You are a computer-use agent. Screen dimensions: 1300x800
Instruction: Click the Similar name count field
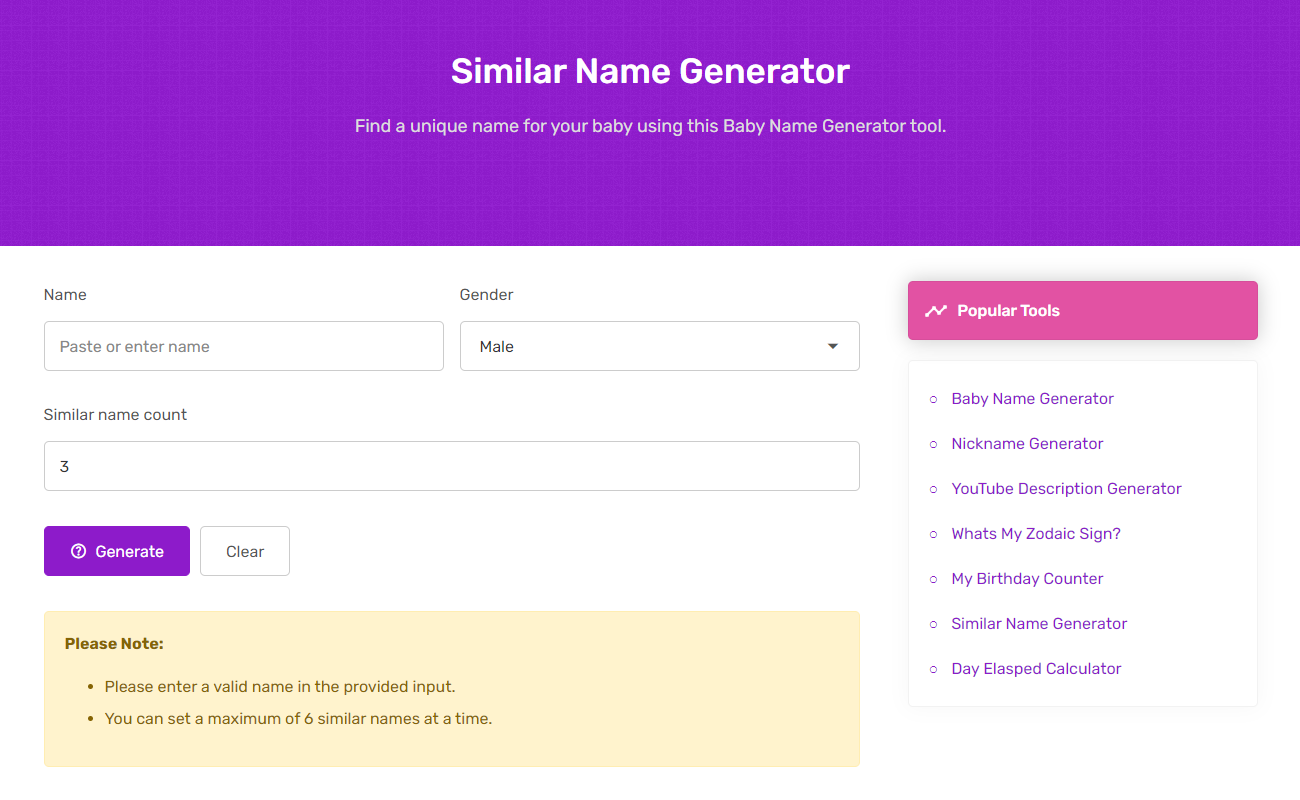click(x=451, y=466)
